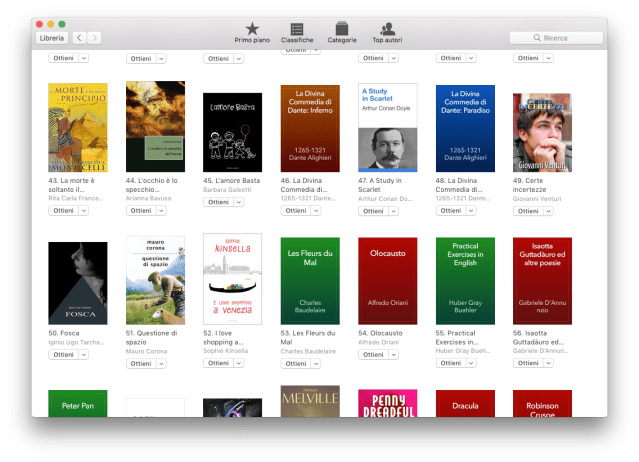The image size is (639, 462).
Task: Get the book Fosca with Ottieni
Action: coord(63,355)
